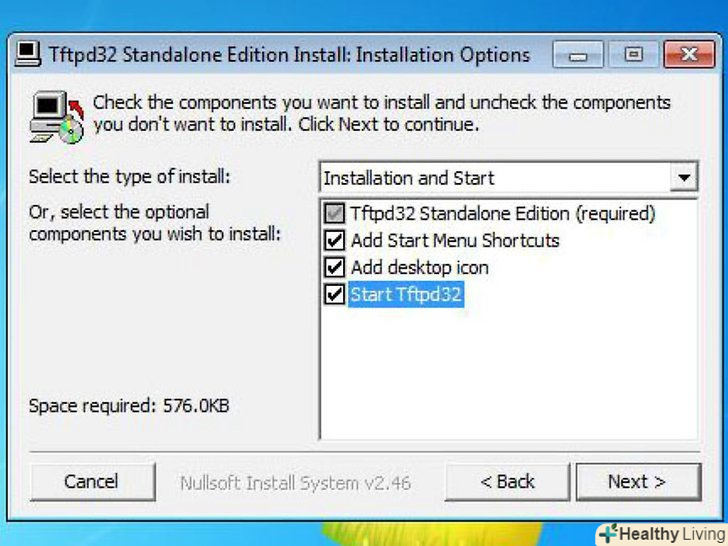The width and height of the screenshot is (728, 546).
Task: Click the Tftpd32 installer icon in title bar
Action: (28, 54)
